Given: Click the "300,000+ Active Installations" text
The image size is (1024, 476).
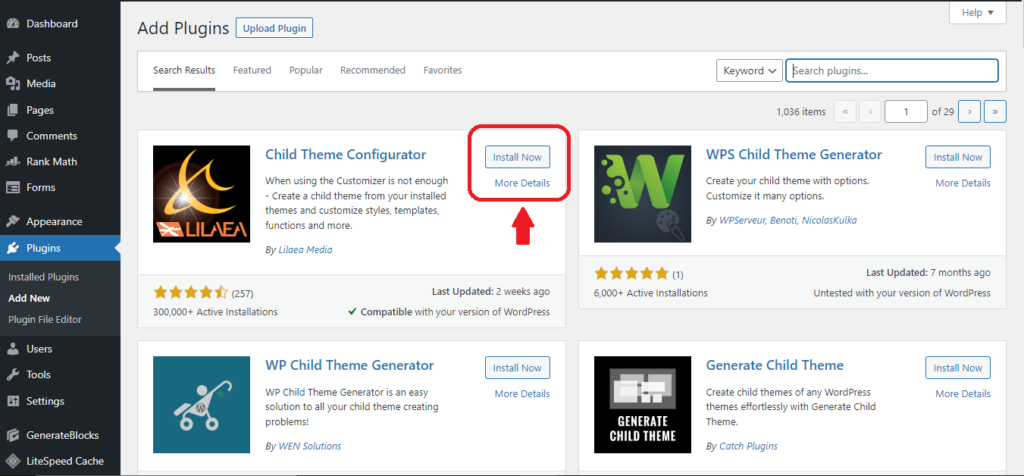Looking at the screenshot, I should tap(215, 312).
